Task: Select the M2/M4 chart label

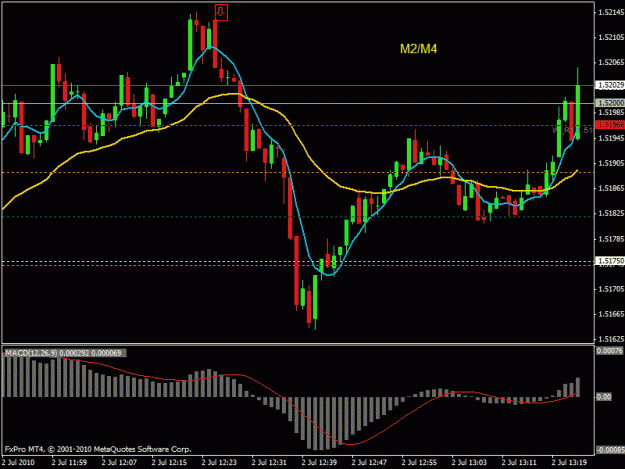Action: point(419,49)
